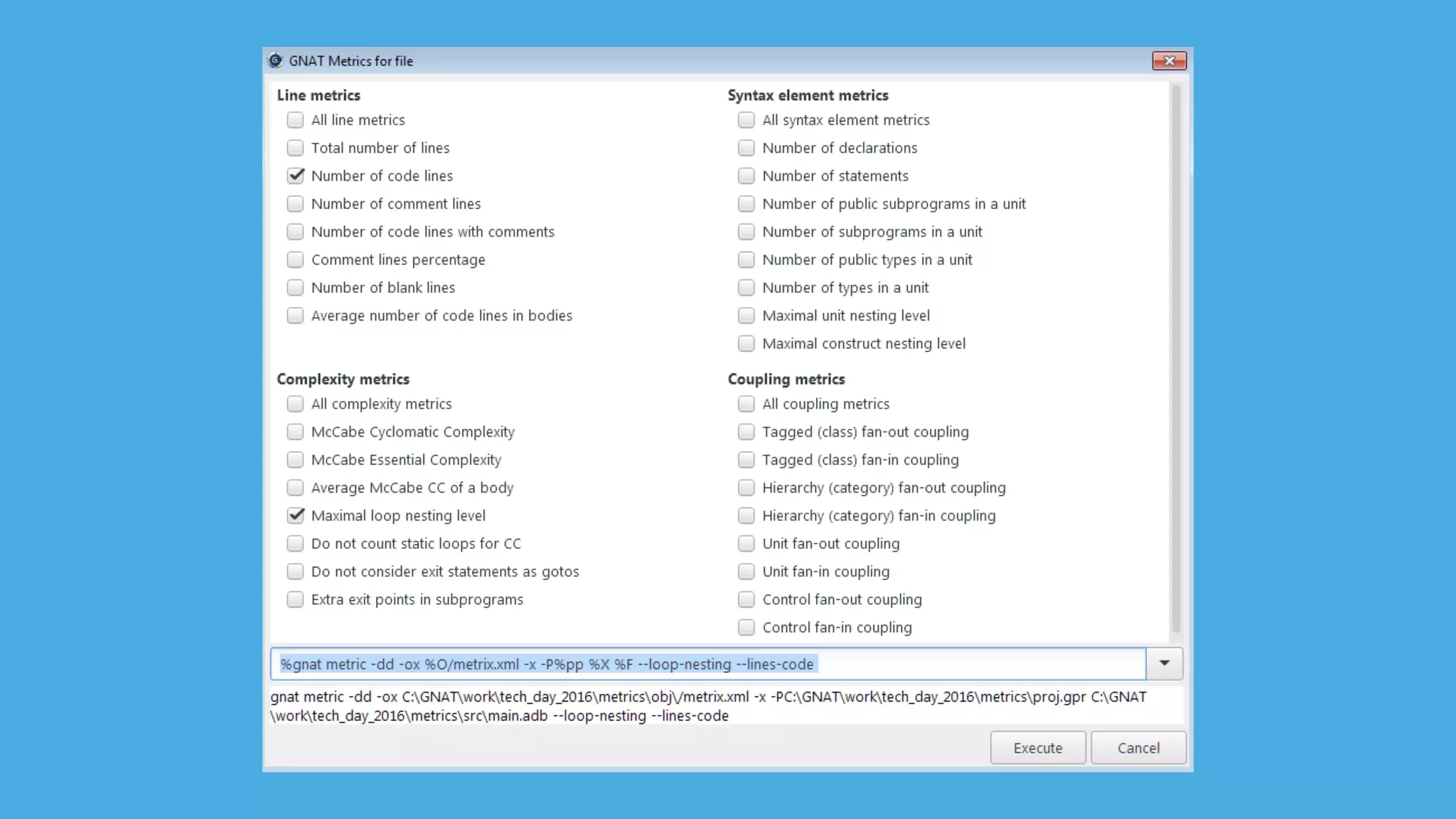The image size is (1456, 819).
Task: Check All coupling metrics
Action: pos(746,404)
